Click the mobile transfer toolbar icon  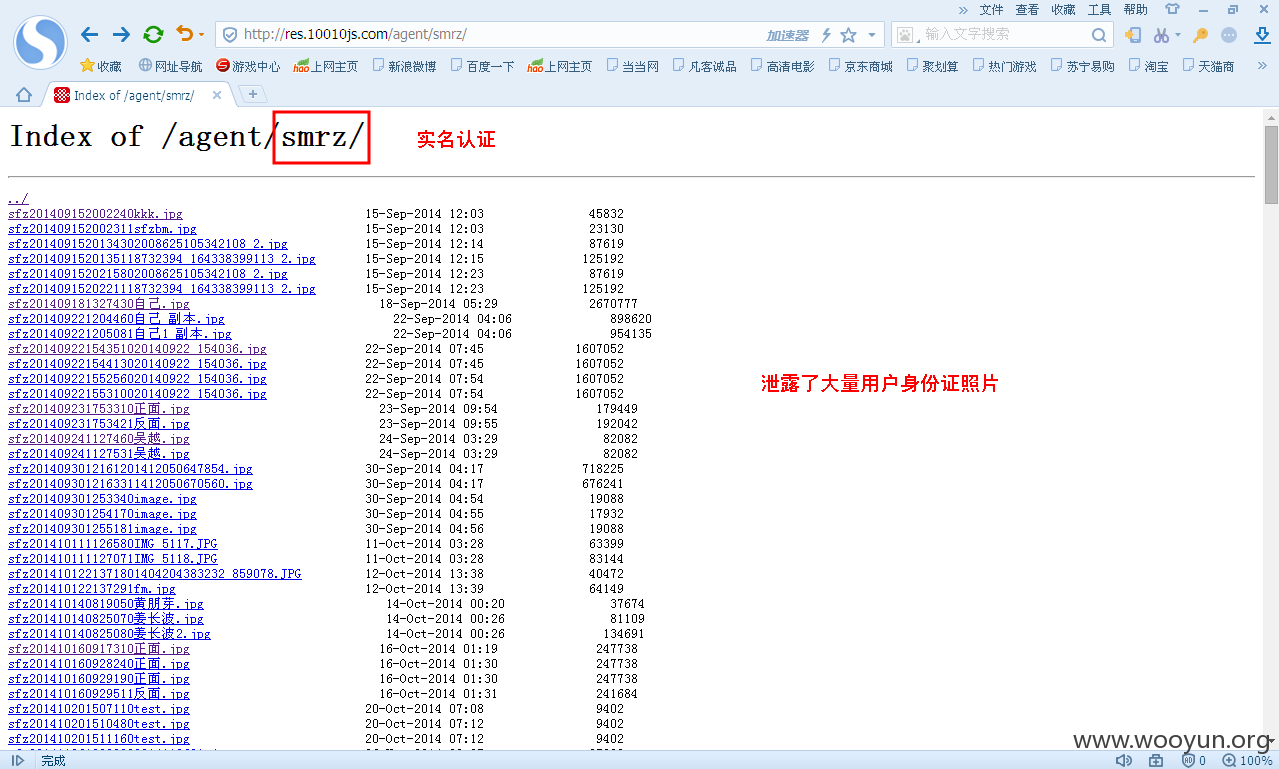pyautogui.click(x=1133, y=35)
